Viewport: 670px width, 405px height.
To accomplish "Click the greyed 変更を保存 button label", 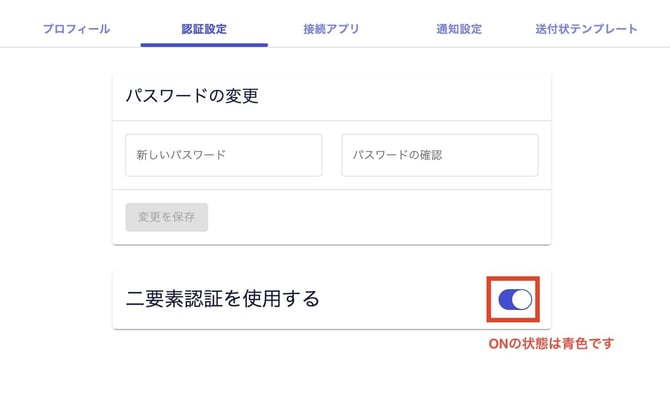I will pos(167,217).
